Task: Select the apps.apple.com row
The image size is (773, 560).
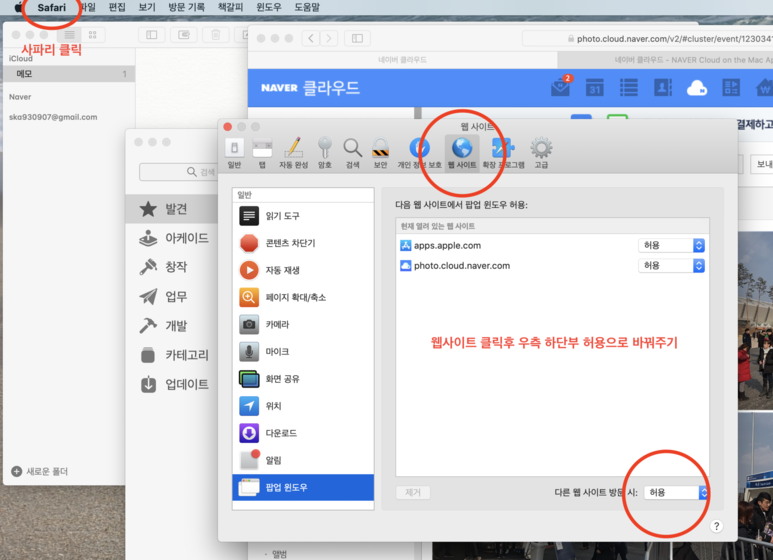Action: click(552, 245)
